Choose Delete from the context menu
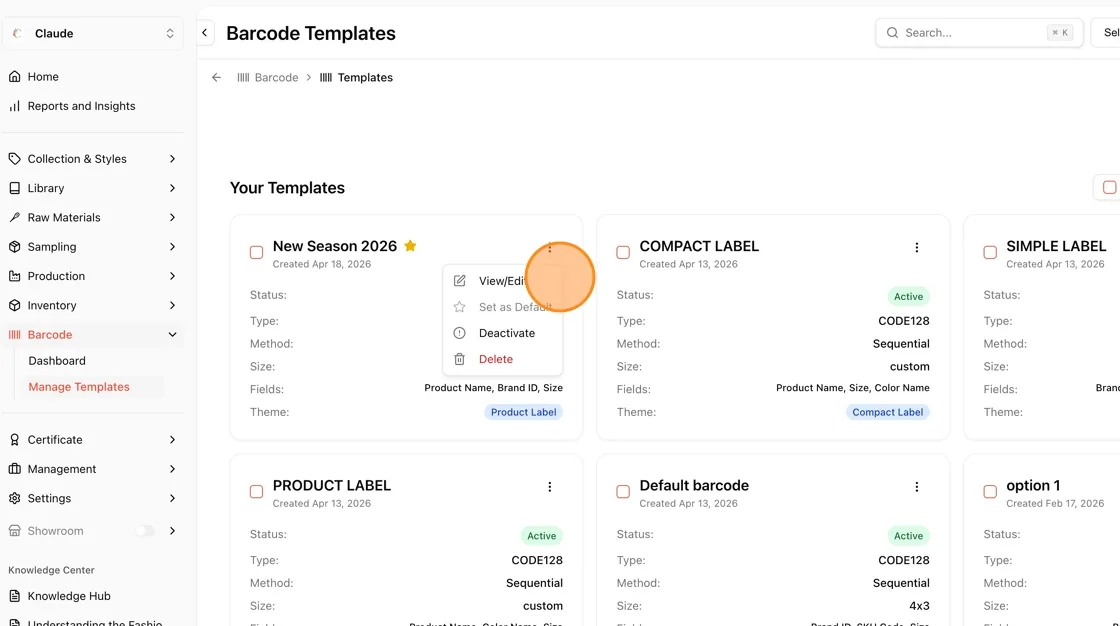1120x626 pixels. [x=503, y=359]
